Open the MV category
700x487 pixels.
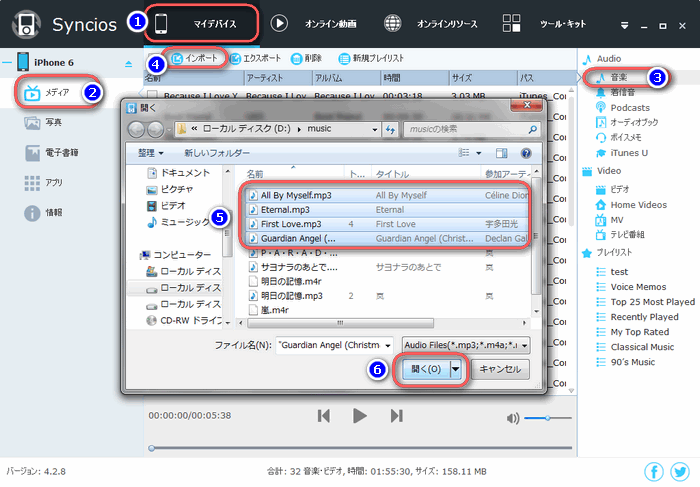[609, 220]
